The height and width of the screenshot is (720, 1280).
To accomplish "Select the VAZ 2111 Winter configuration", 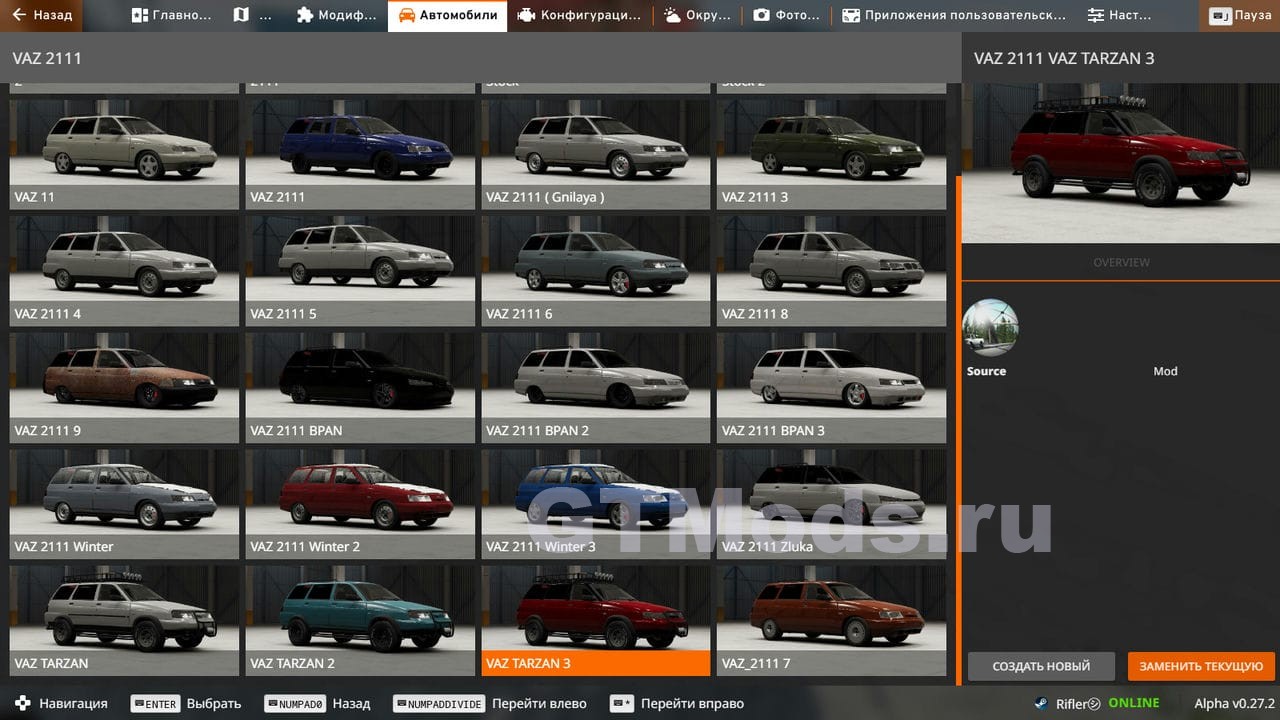I will 124,504.
